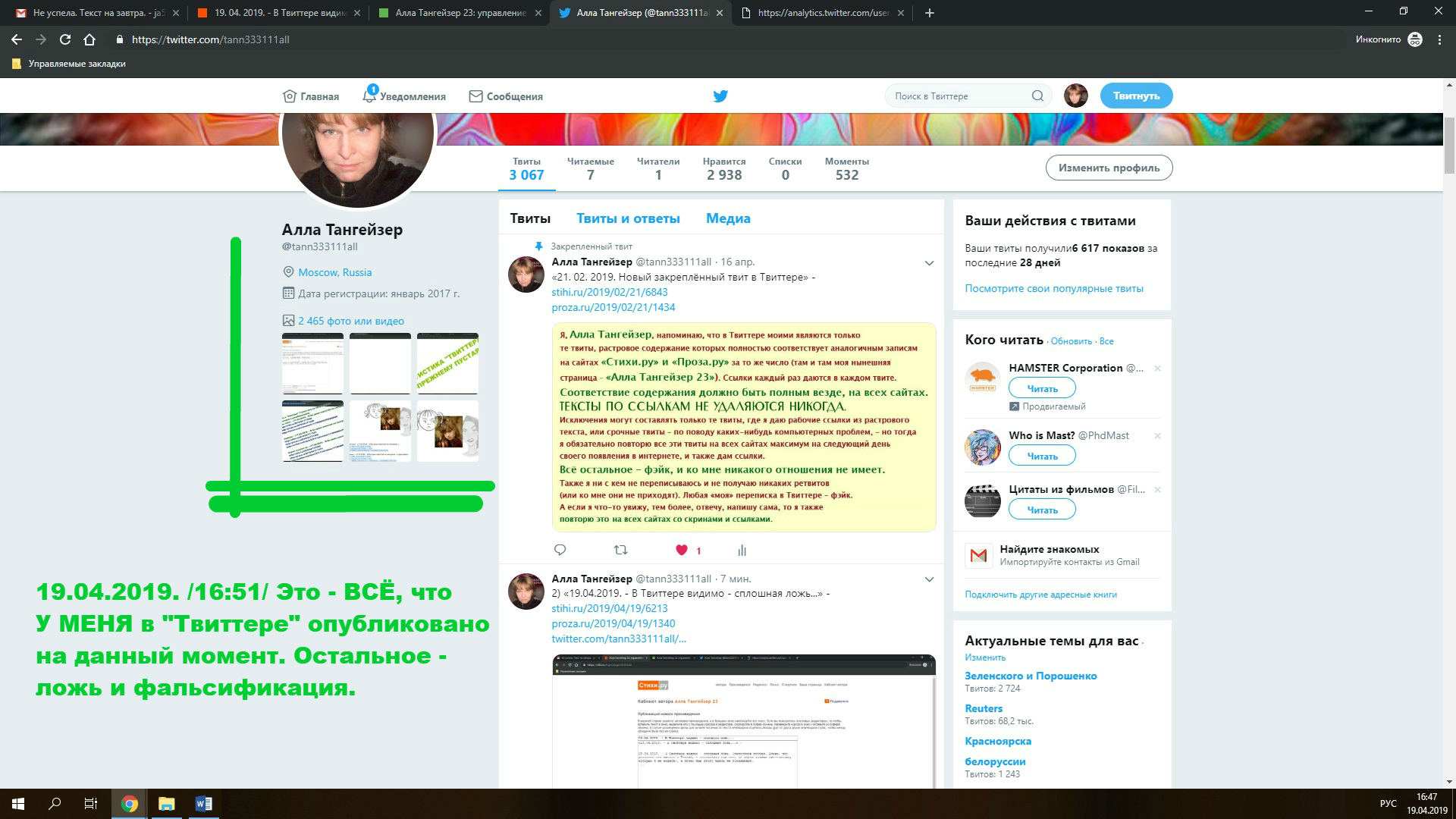The width and height of the screenshot is (1456, 819).
Task: Open trend Зеленского и Порошенко
Action: pos(1031,676)
